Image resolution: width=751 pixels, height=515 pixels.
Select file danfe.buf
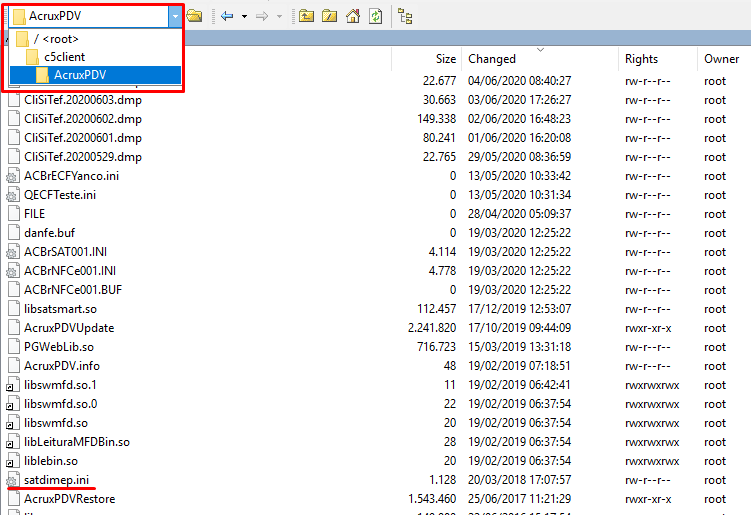(49, 233)
